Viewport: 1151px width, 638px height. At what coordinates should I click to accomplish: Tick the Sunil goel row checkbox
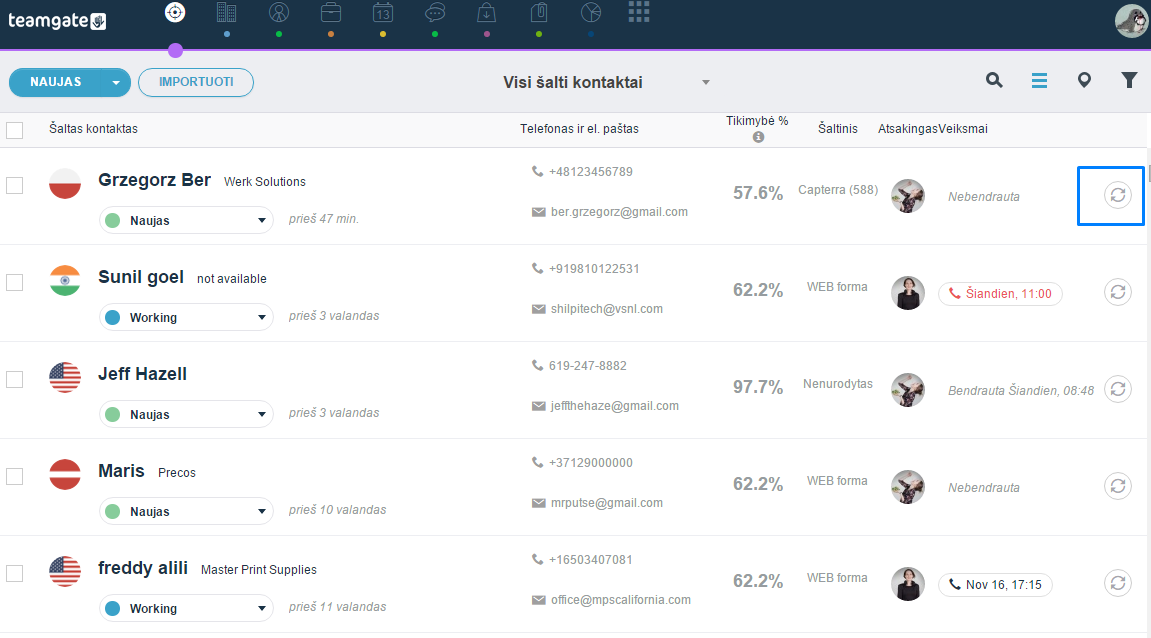[15, 283]
